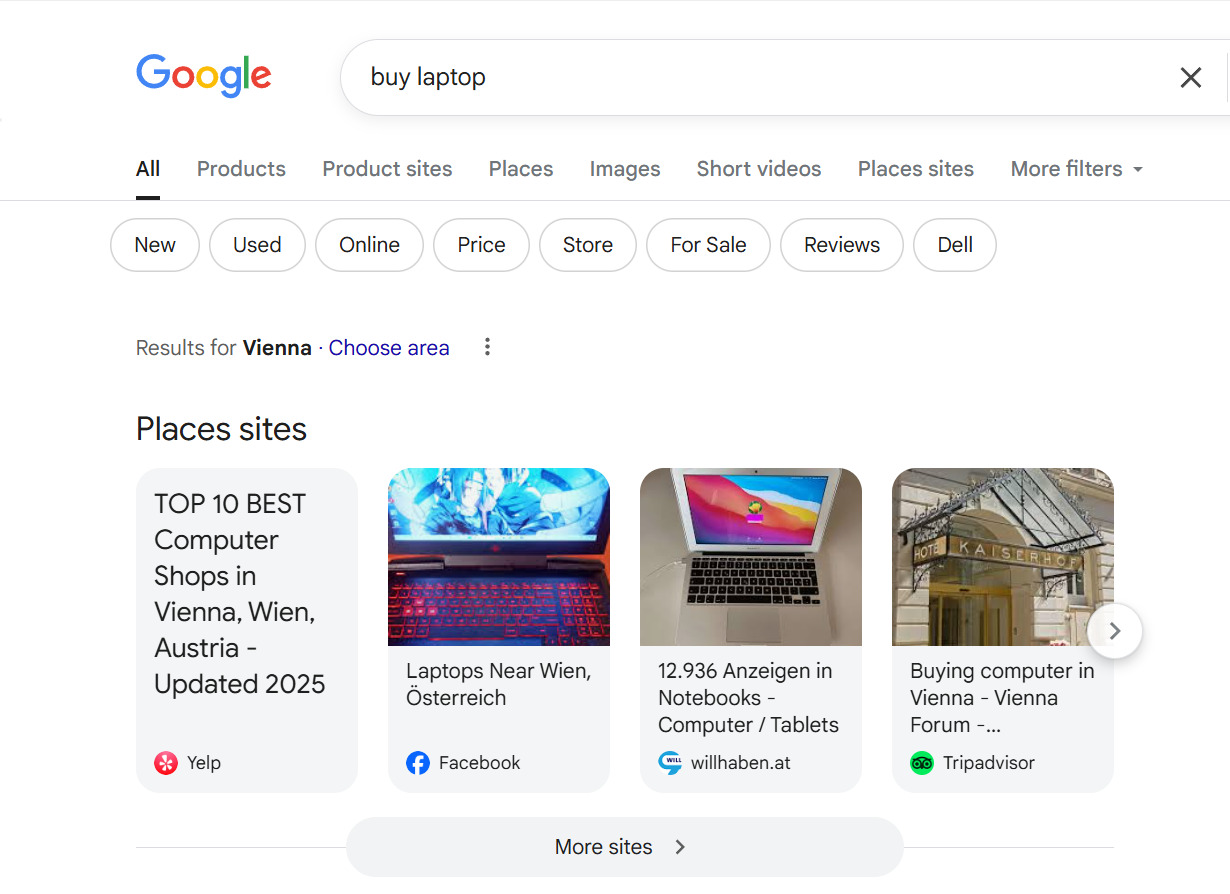The height and width of the screenshot is (894, 1230).
Task: Click the Choose area link
Action: point(389,348)
